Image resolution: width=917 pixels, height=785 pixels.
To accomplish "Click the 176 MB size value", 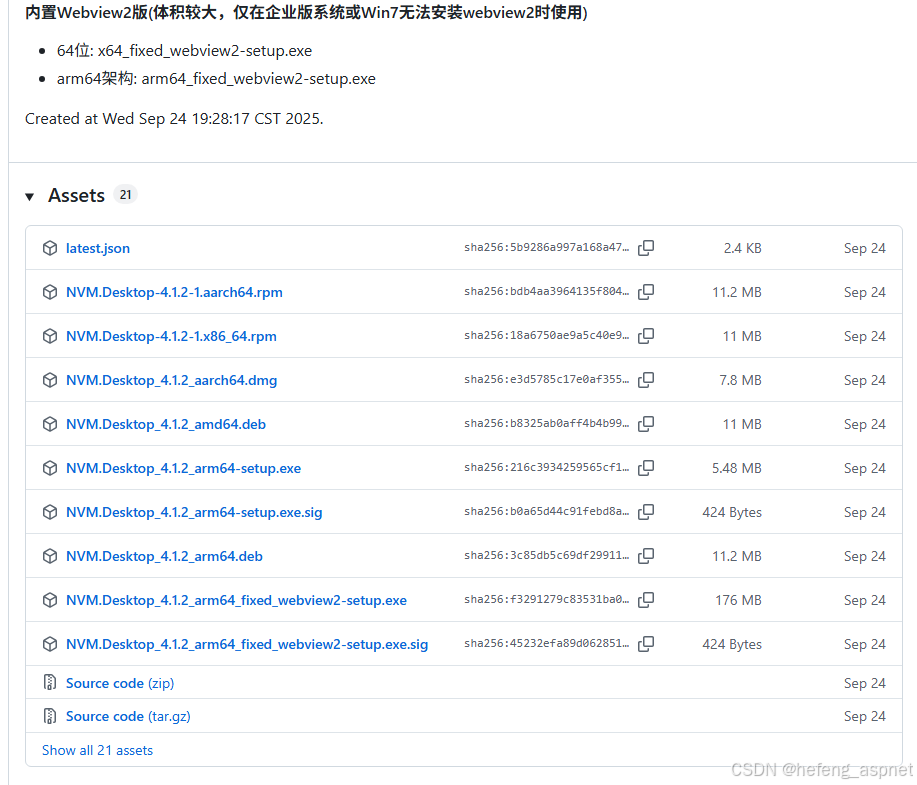I will pos(738,600).
